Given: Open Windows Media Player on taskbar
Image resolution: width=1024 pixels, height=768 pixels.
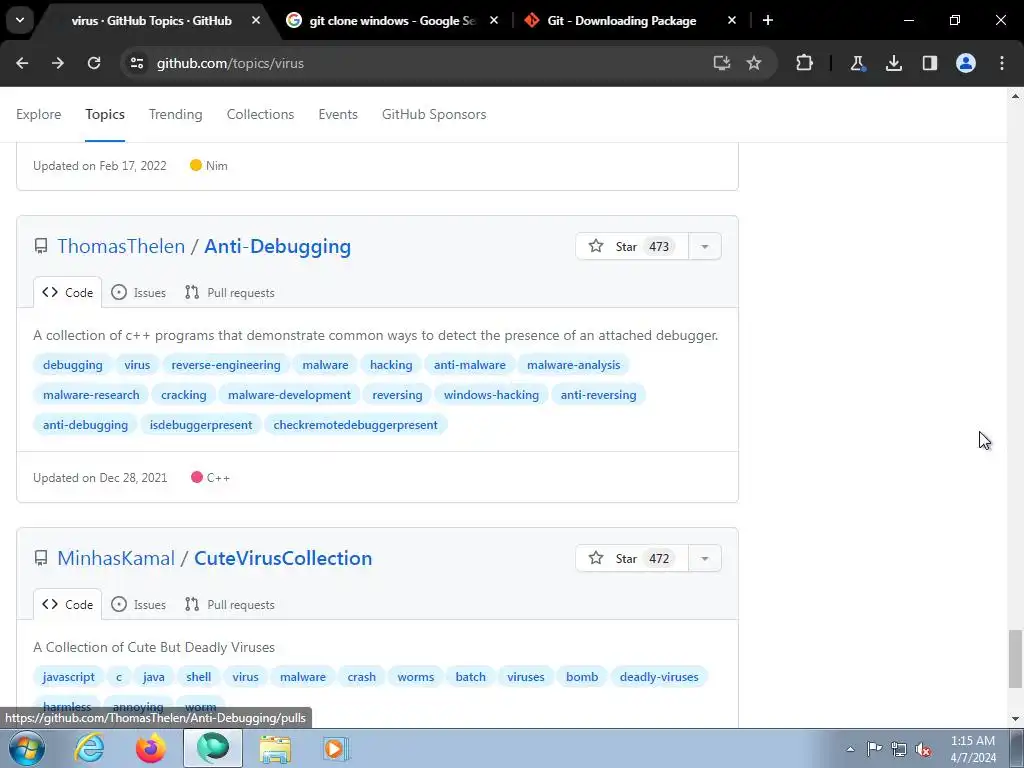Looking at the screenshot, I should pyautogui.click(x=336, y=748).
